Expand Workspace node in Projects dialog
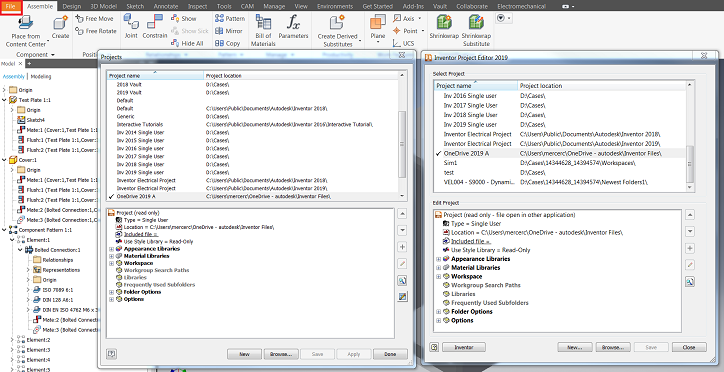The width and height of the screenshot is (724, 372). pos(112,263)
